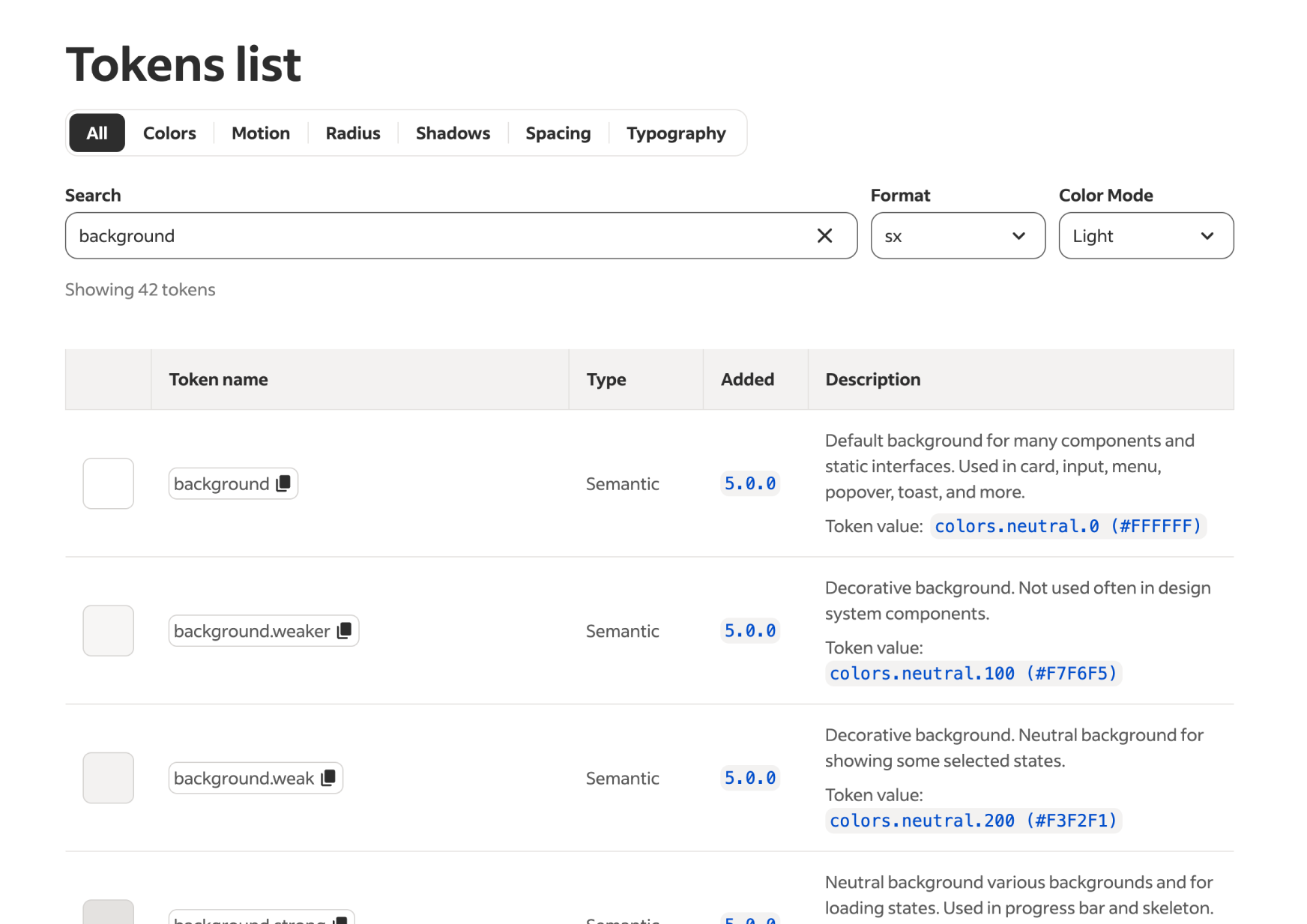Click the colors.neutral.0 (#FFFFFF) token value
1307x924 pixels.
(x=1068, y=526)
